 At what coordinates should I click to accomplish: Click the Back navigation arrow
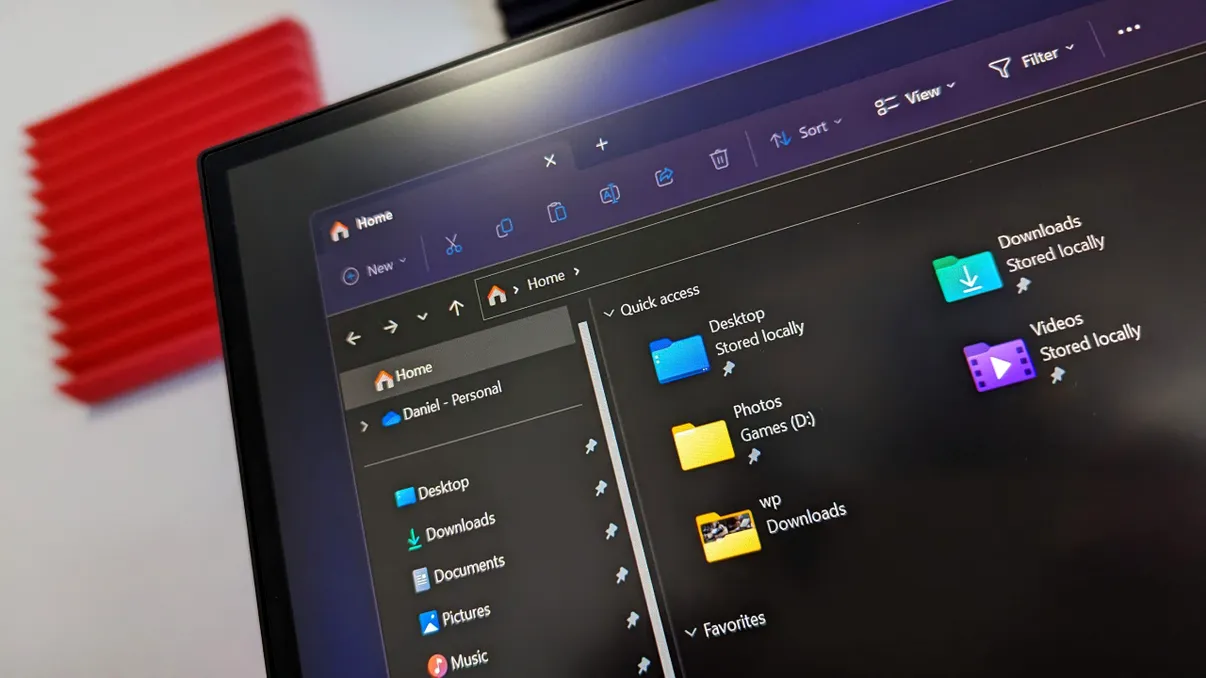pyautogui.click(x=352, y=338)
